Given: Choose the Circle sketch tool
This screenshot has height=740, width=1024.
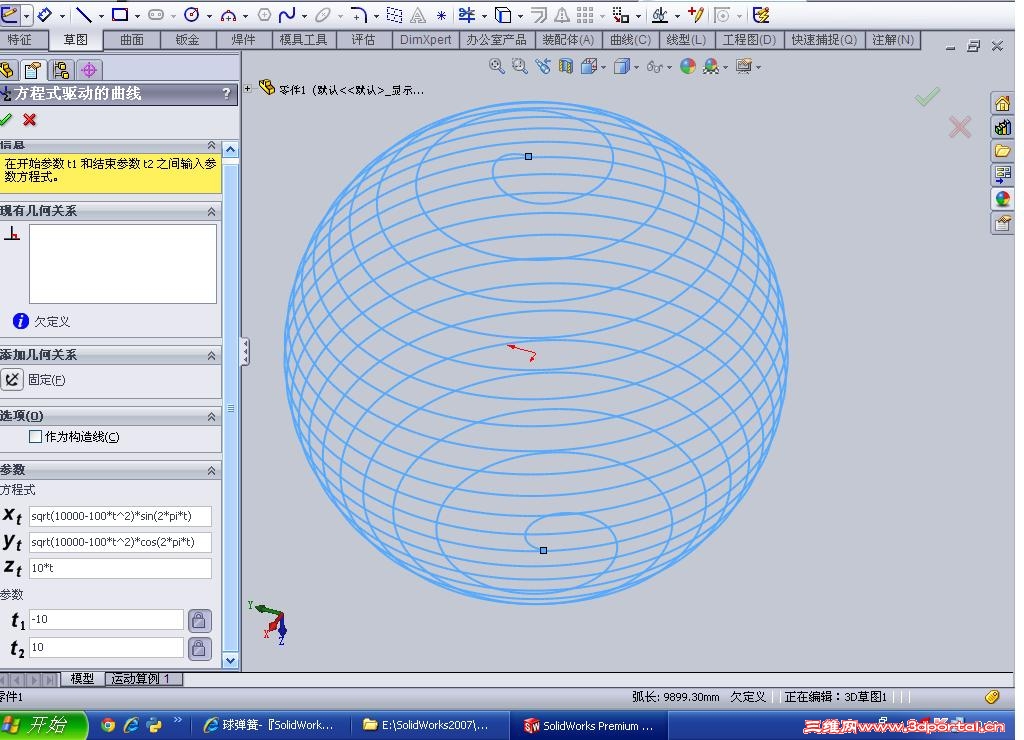Looking at the screenshot, I should point(191,15).
